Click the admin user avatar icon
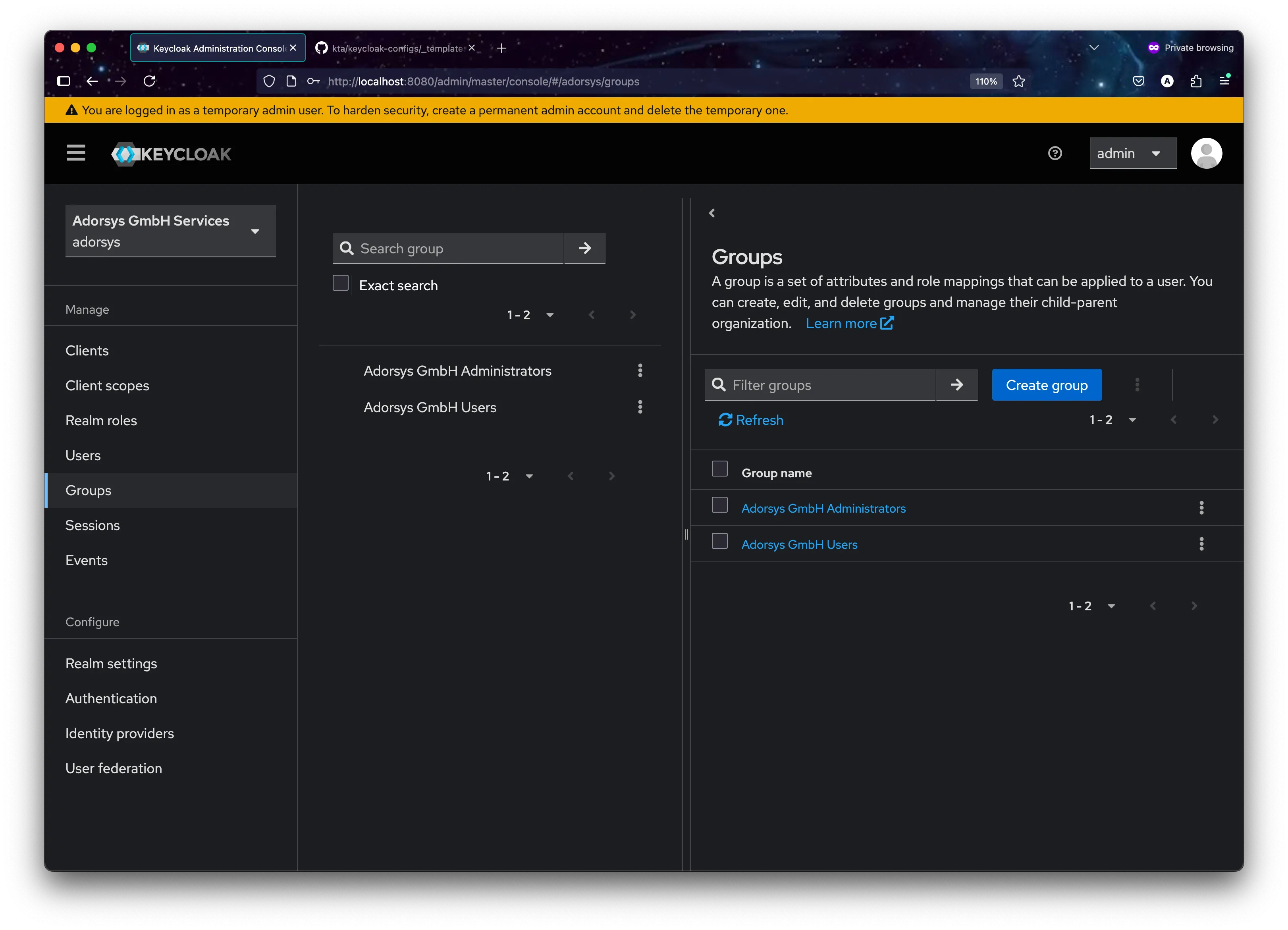The height and width of the screenshot is (930, 1288). pos(1206,153)
